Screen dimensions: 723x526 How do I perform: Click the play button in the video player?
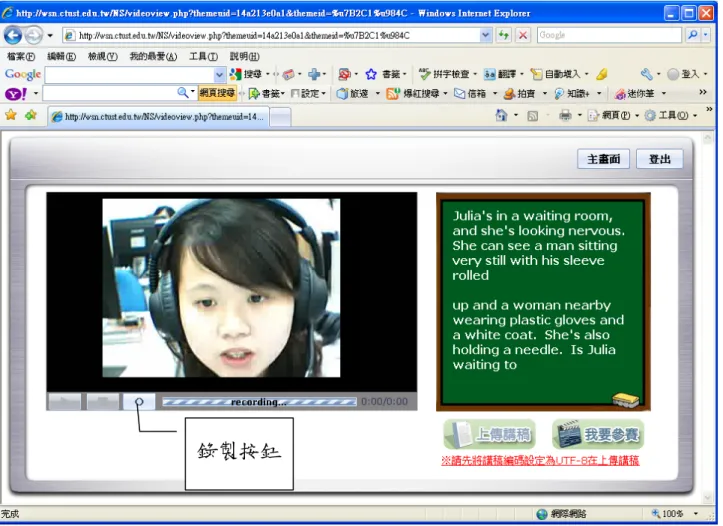[x=65, y=402]
